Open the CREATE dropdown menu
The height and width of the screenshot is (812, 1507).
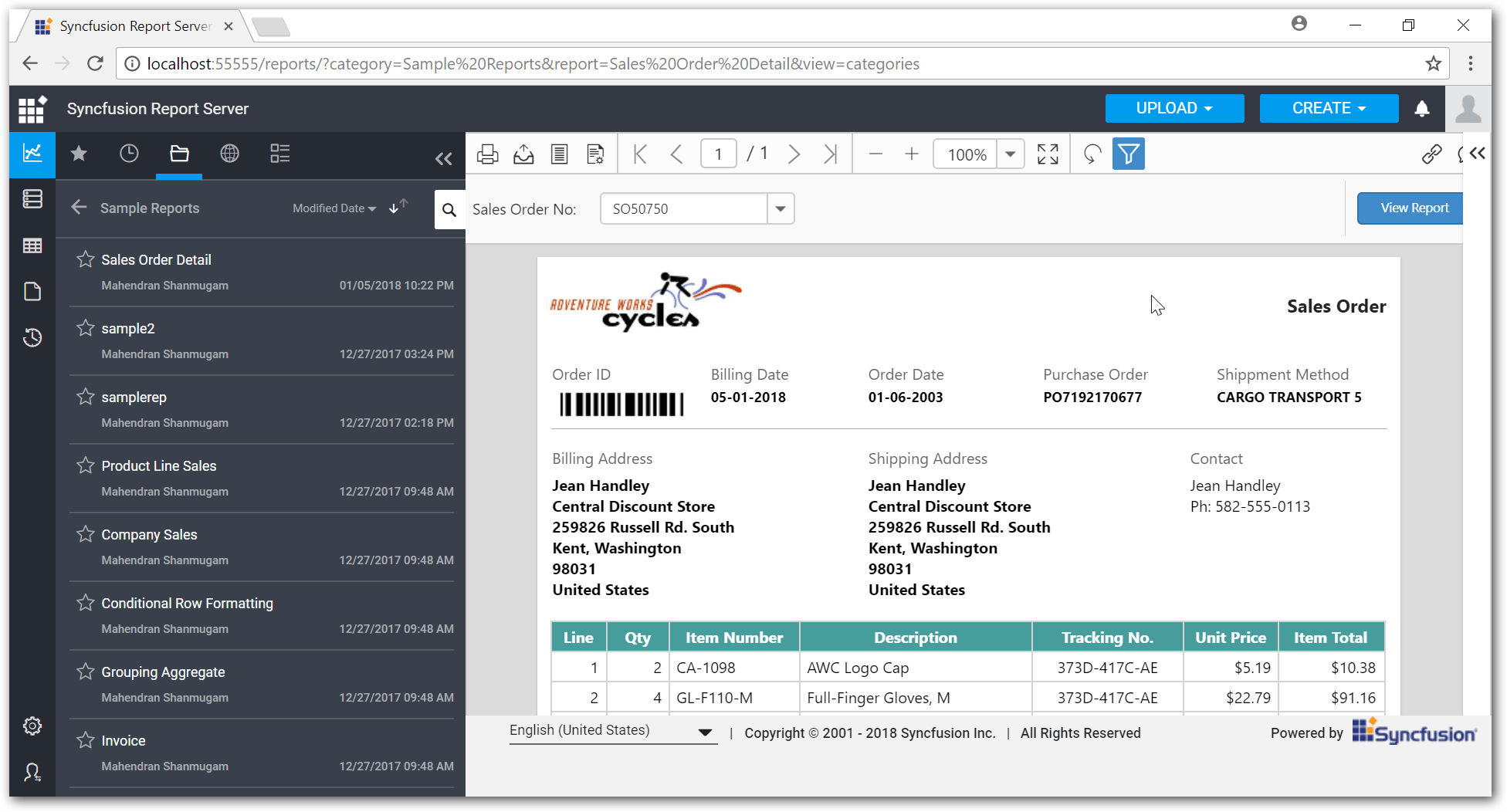tap(1329, 109)
